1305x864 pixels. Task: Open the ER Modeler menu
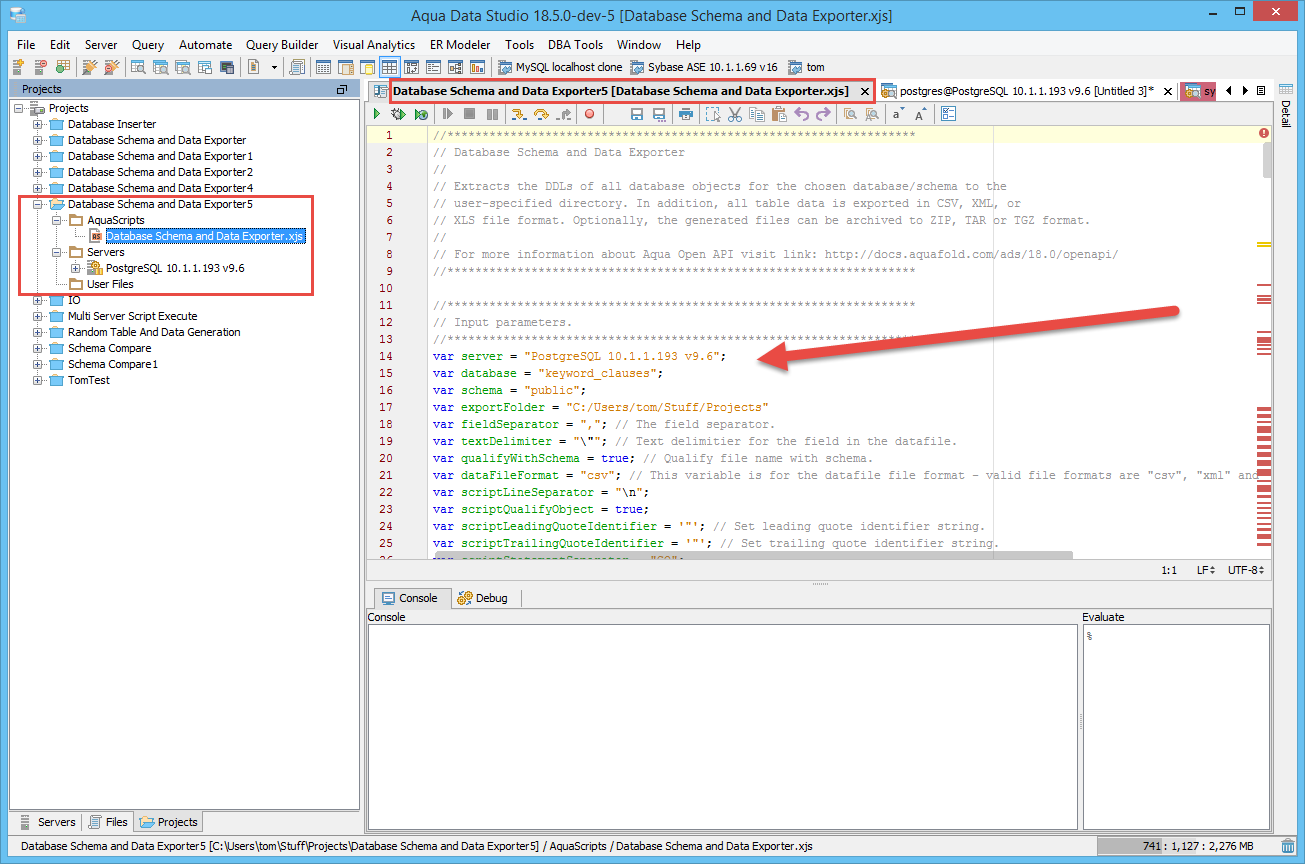460,45
